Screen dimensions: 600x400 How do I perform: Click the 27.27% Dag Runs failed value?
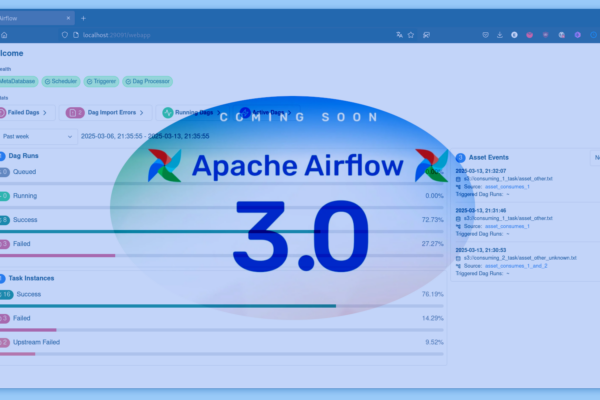point(432,244)
